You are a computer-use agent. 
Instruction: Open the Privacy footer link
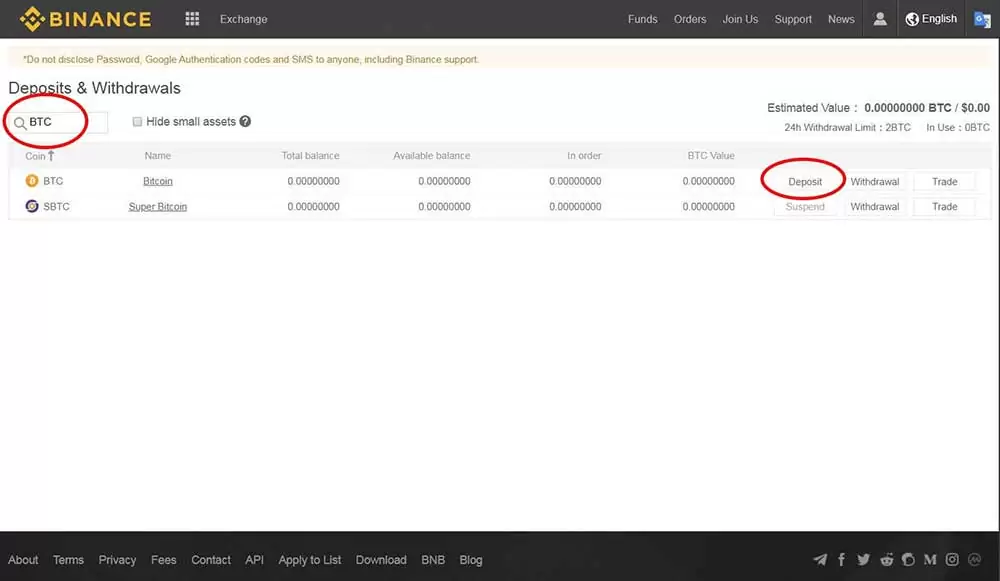117,560
